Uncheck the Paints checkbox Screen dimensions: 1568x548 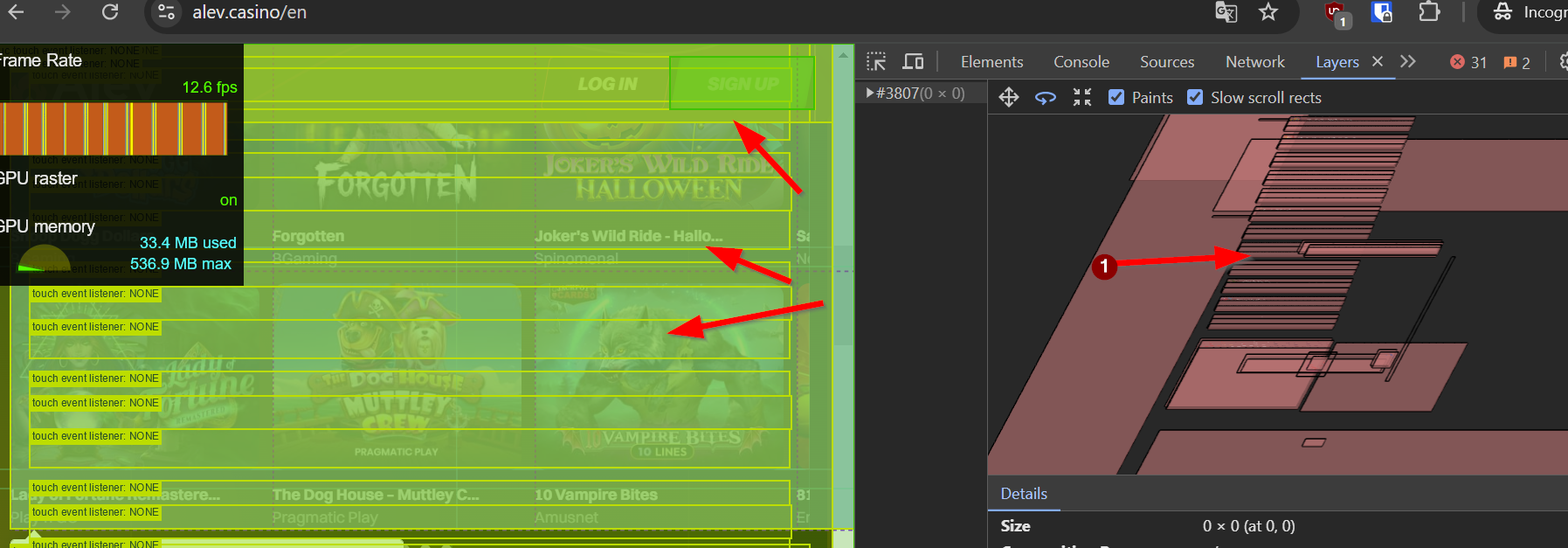[x=1116, y=97]
